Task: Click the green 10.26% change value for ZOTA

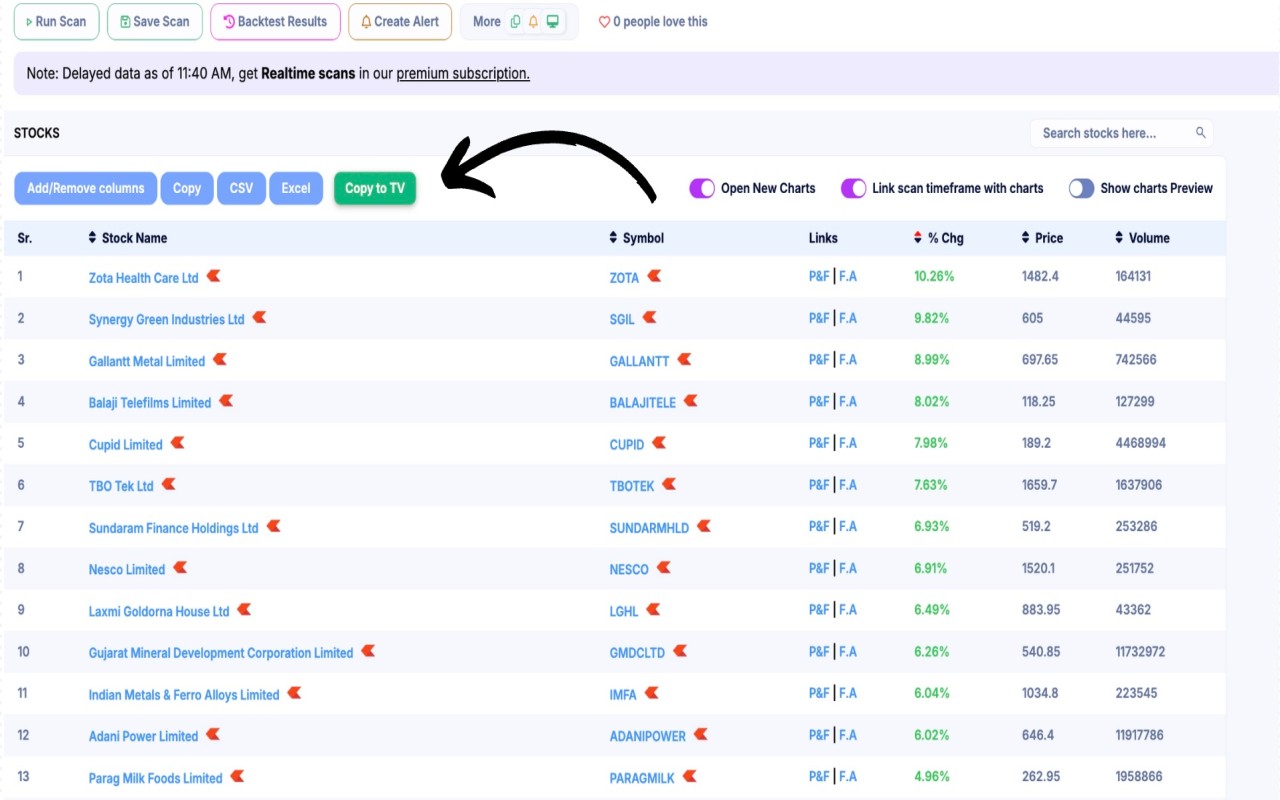Action: (x=932, y=277)
